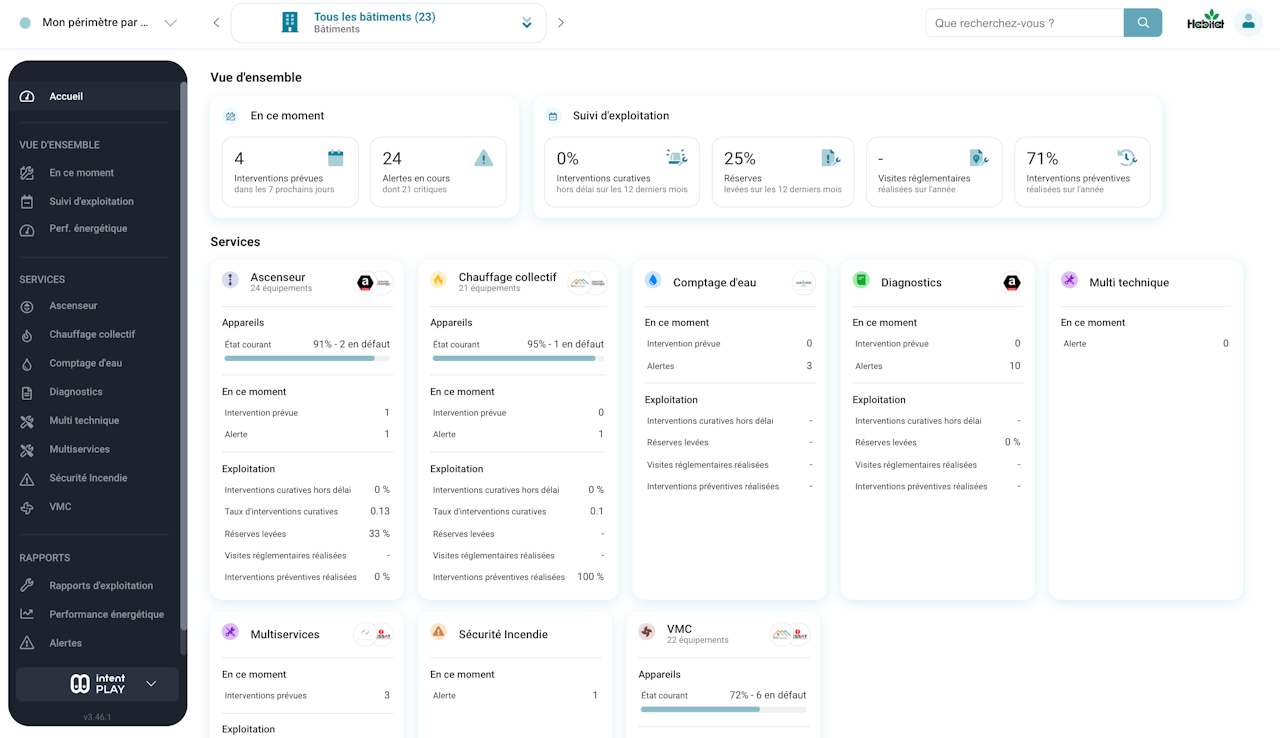This screenshot has width=1280, height=738.
Task: Click the Ascenseur card icon
Action: (x=230, y=281)
